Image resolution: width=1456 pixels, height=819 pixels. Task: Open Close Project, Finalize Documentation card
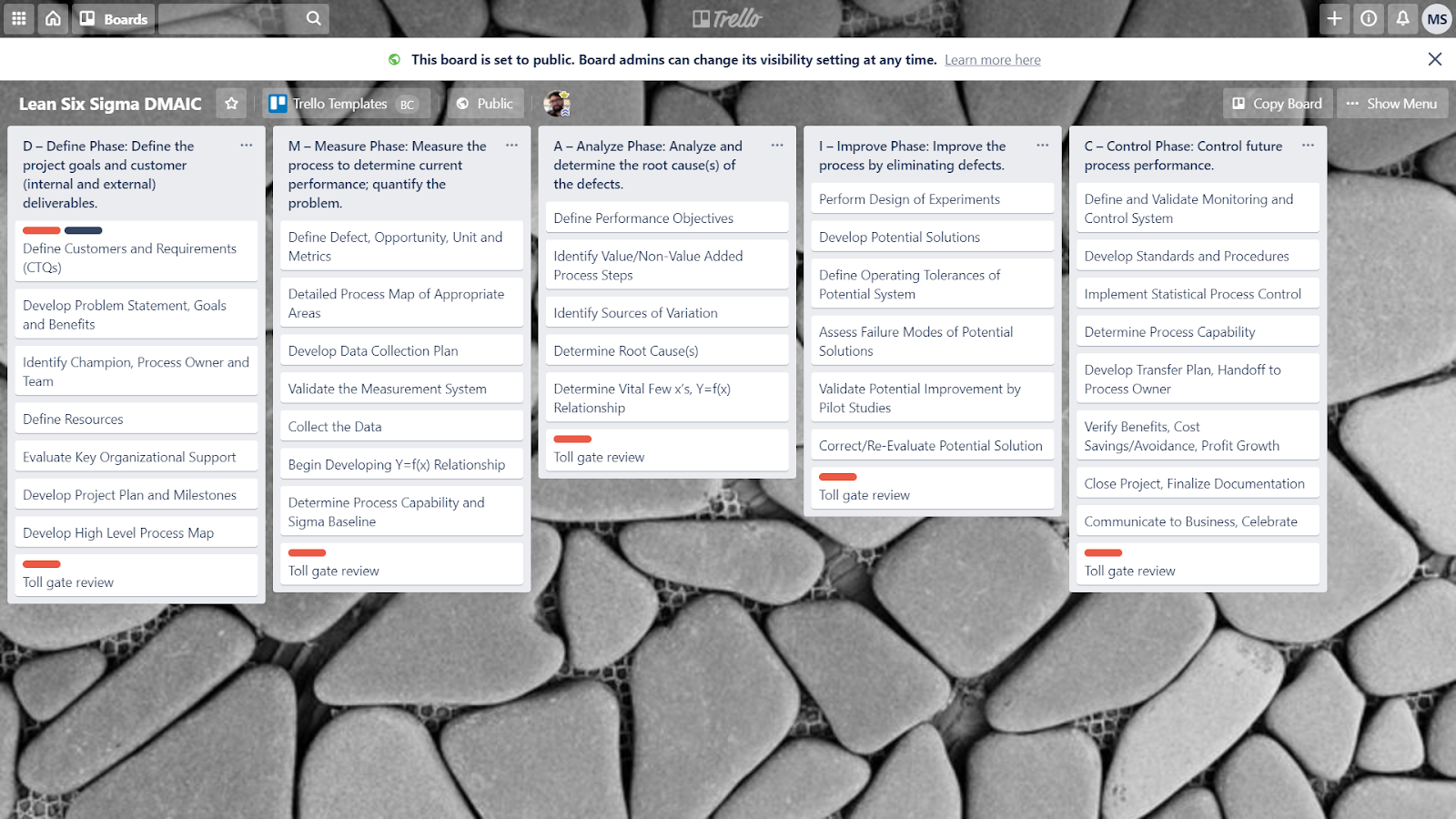1198,483
